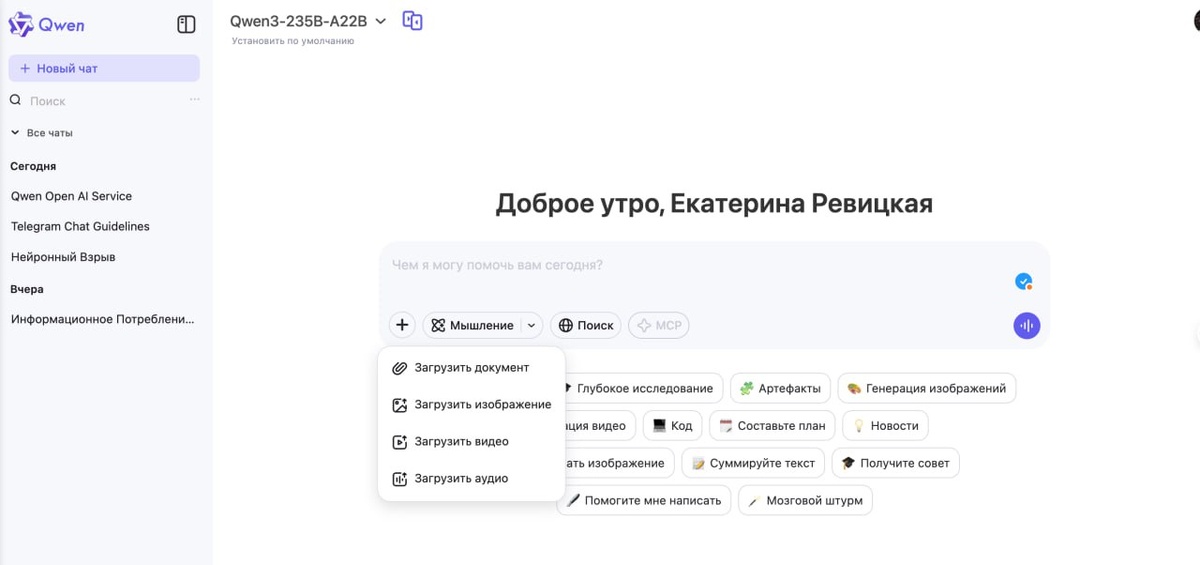Image resolution: width=1200 pixels, height=565 pixels.
Task: Collapse the Все чаты section
Action: (41, 132)
